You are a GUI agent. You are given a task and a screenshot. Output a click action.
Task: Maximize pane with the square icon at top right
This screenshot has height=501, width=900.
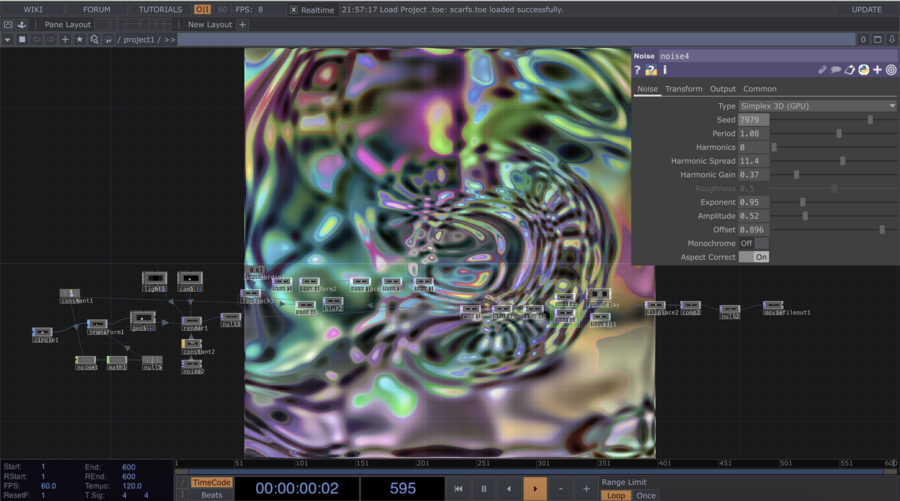(x=878, y=40)
